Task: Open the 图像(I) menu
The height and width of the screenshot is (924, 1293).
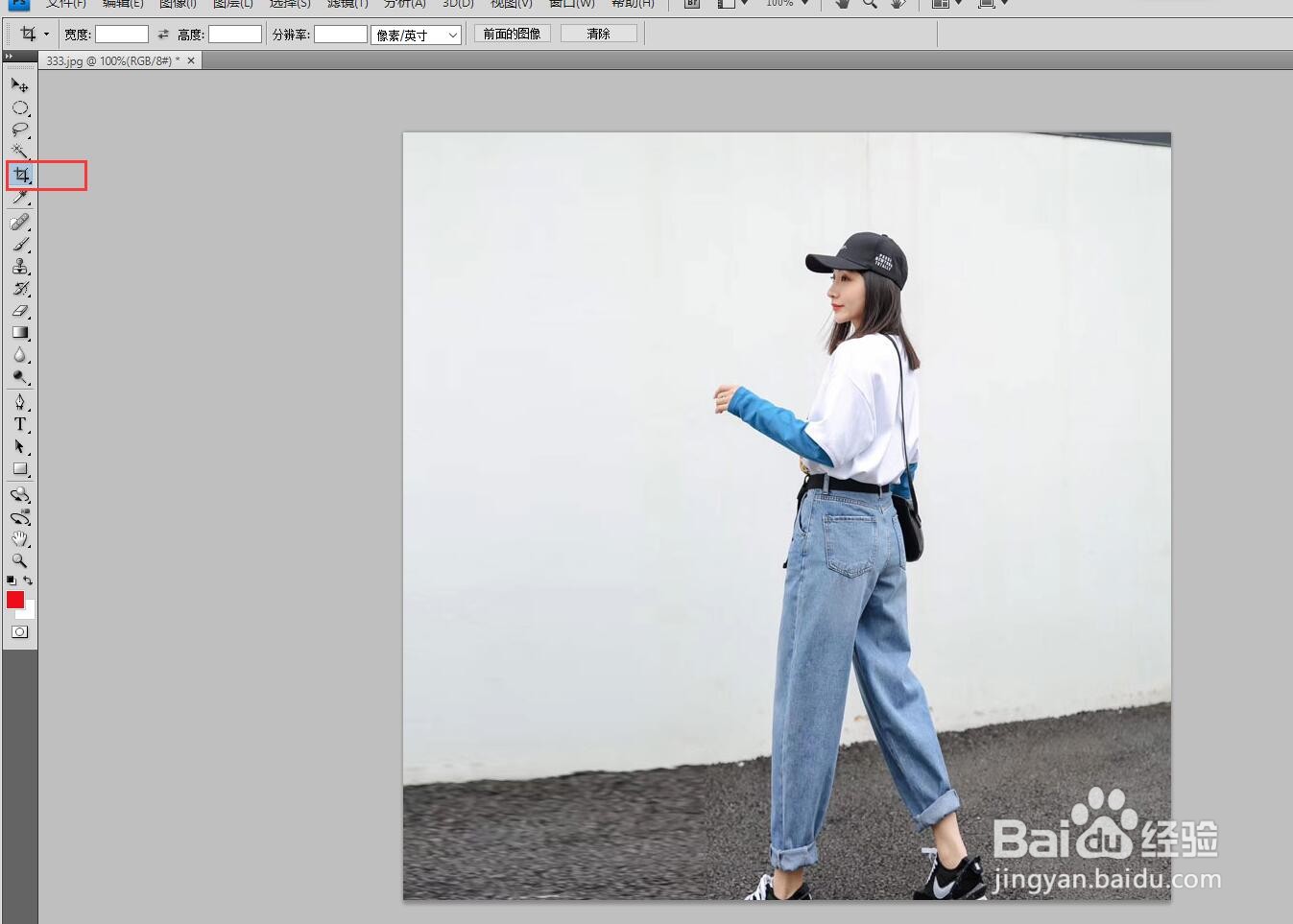Action: tap(178, 4)
